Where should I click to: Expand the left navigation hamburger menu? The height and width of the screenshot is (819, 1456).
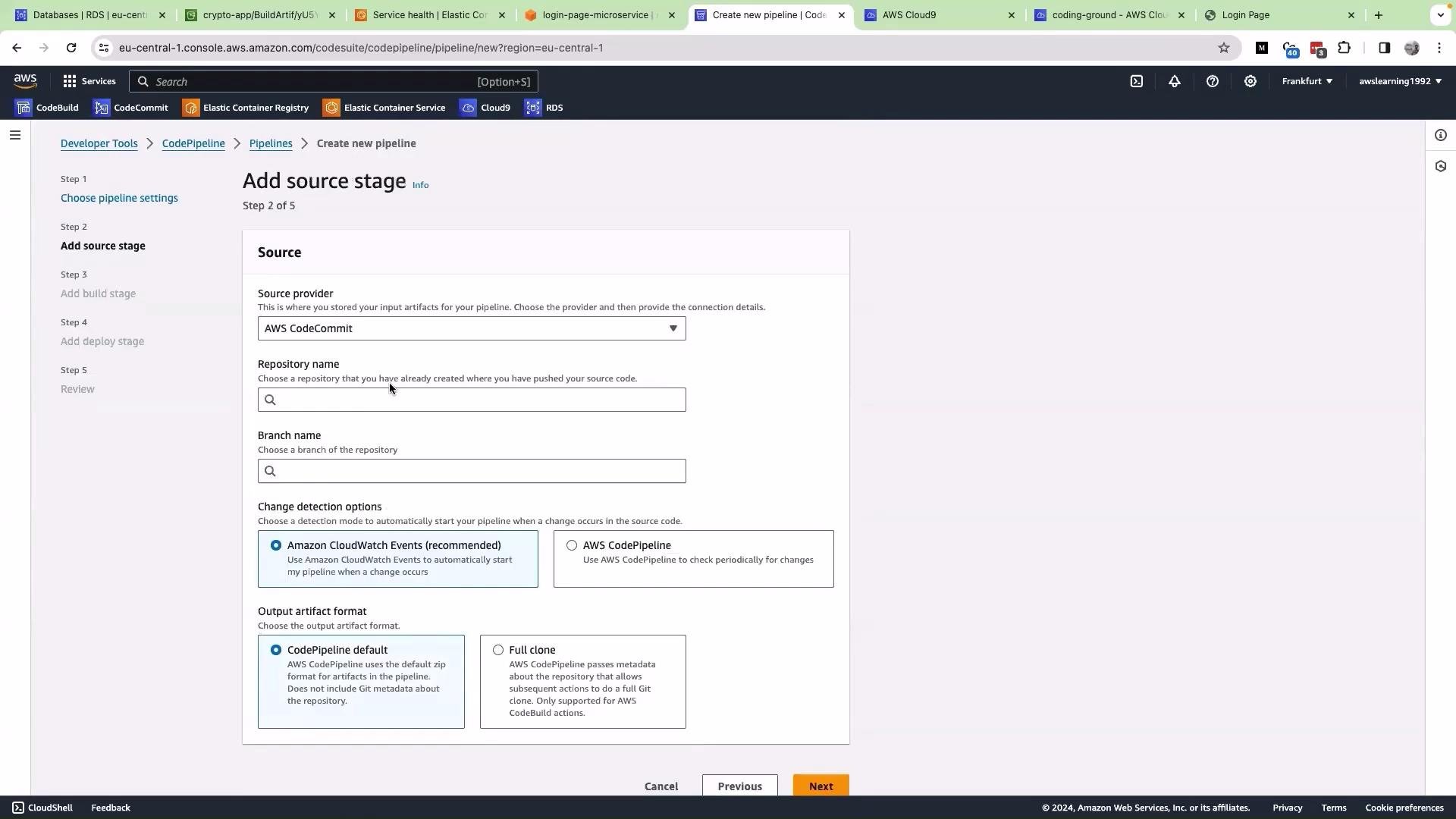tap(15, 136)
